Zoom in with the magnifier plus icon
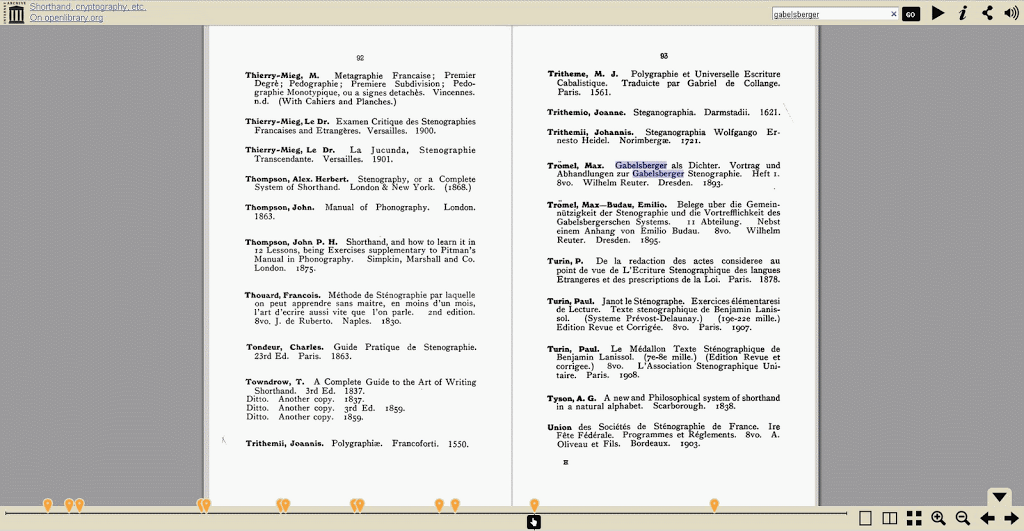 pos(938,518)
